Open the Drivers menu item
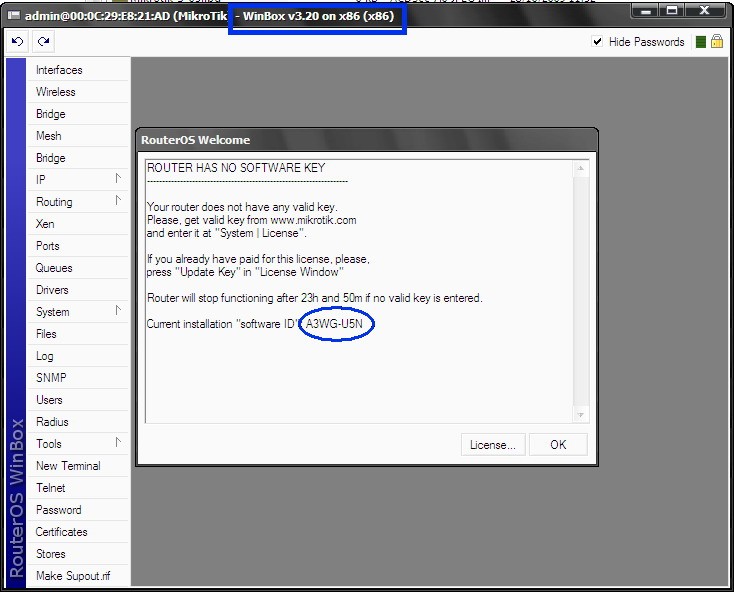Screen dimensions: 734x592 coord(78,290)
